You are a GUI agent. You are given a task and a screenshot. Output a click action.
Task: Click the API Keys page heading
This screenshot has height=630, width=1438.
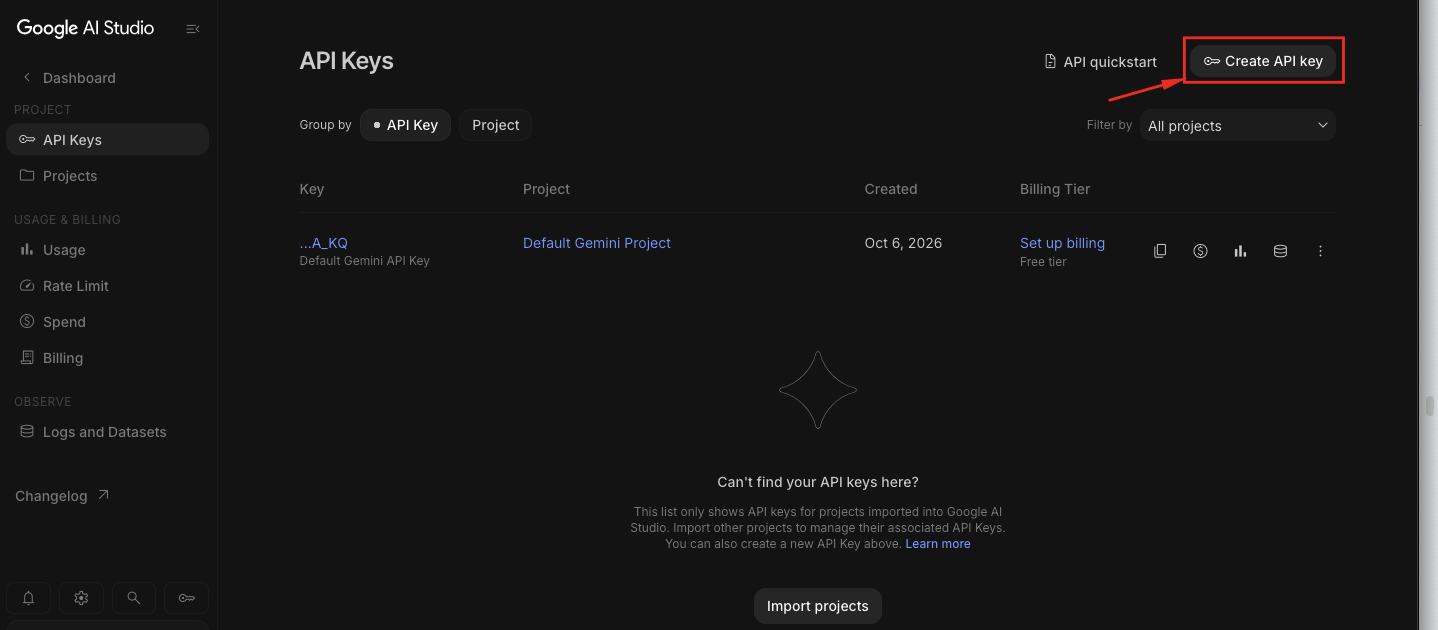coord(346,61)
